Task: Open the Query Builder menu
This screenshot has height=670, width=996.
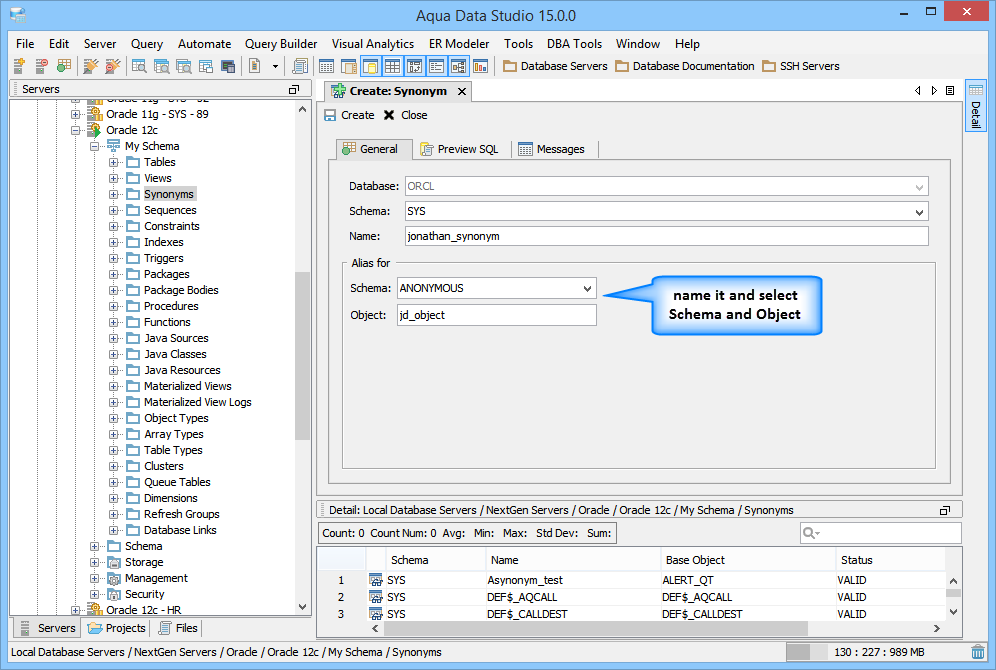Action: [x=281, y=44]
